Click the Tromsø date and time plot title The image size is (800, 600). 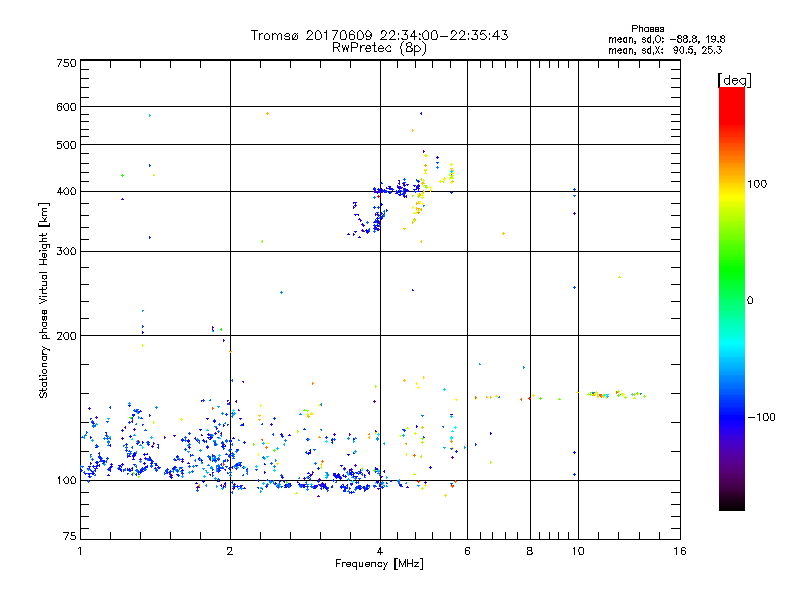[x=379, y=35]
